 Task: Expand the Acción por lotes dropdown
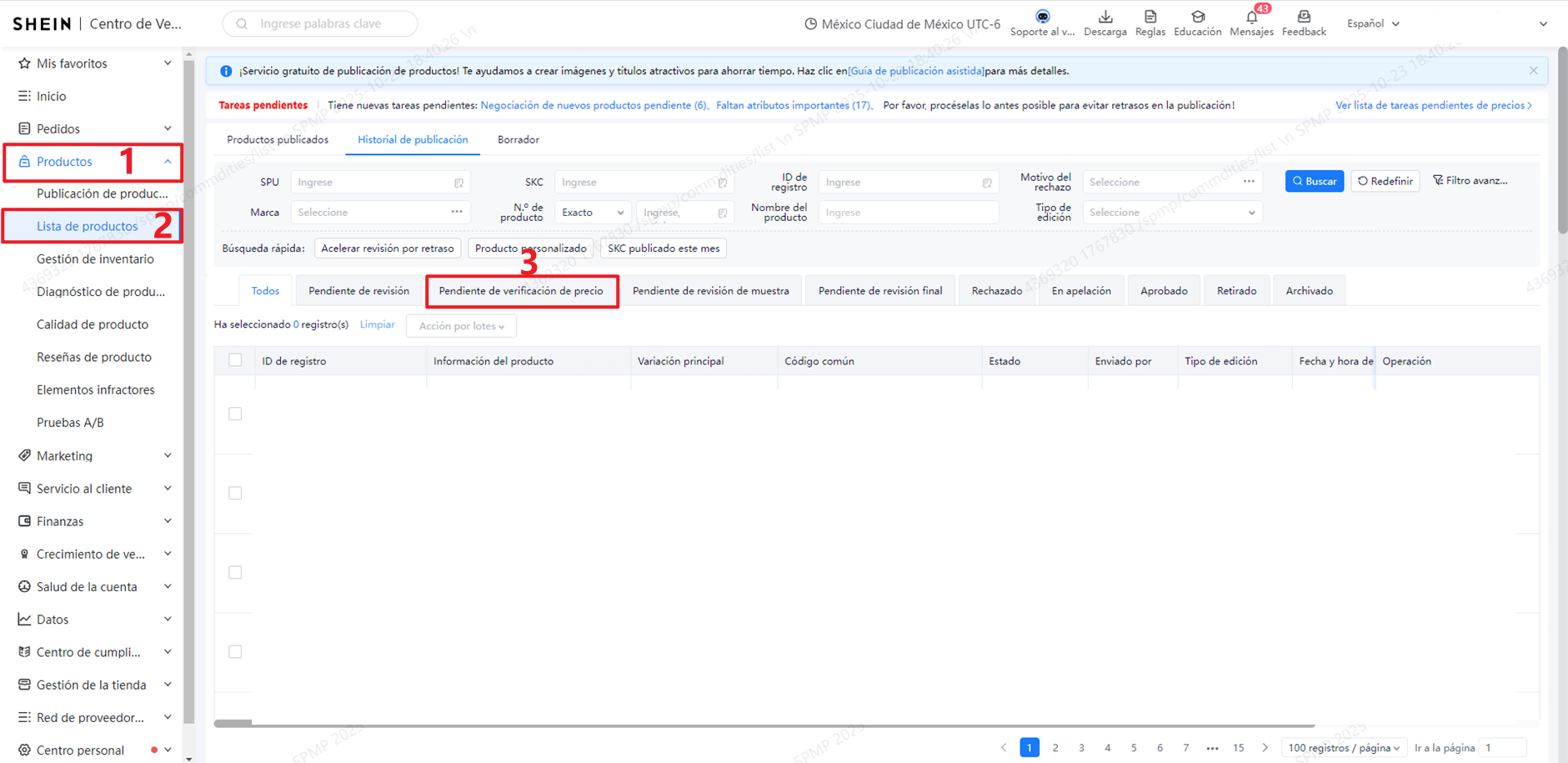tap(461, 326)
